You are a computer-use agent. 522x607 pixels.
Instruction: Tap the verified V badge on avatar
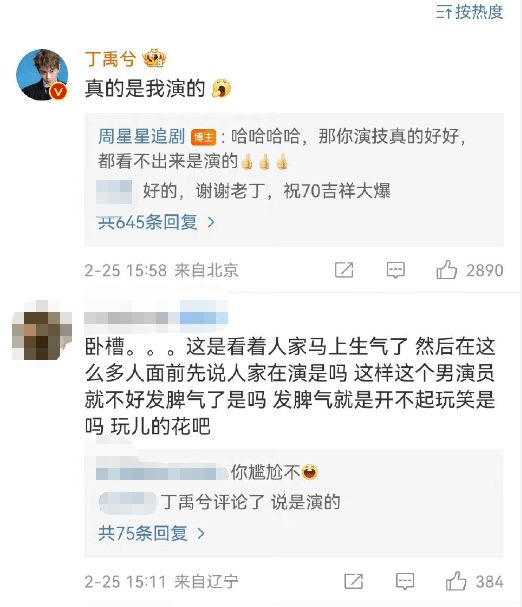(x=59, y=92)
